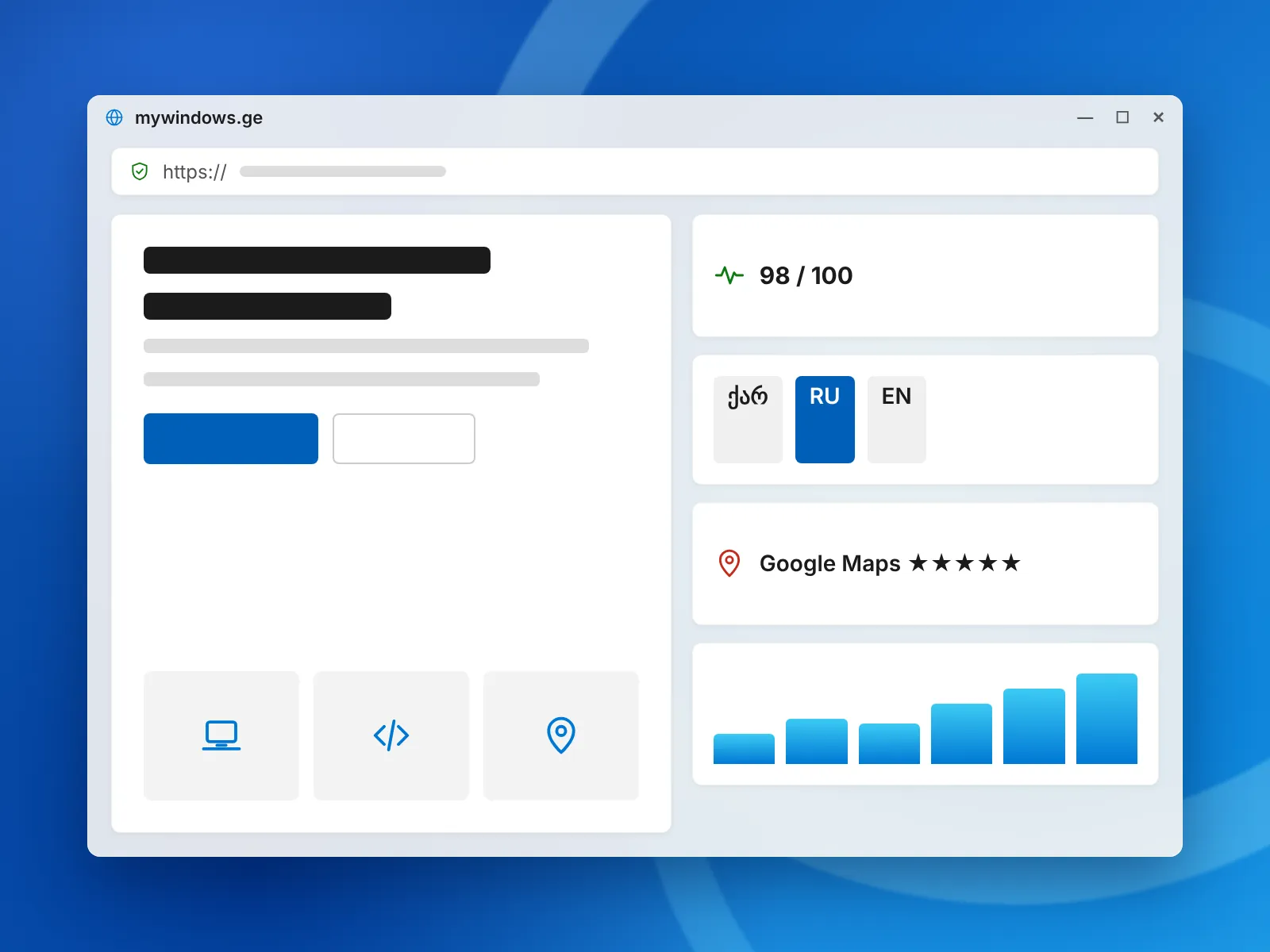Click the green pulse icon beside 98 / 100
The image size is (1270, 952).
729,275
